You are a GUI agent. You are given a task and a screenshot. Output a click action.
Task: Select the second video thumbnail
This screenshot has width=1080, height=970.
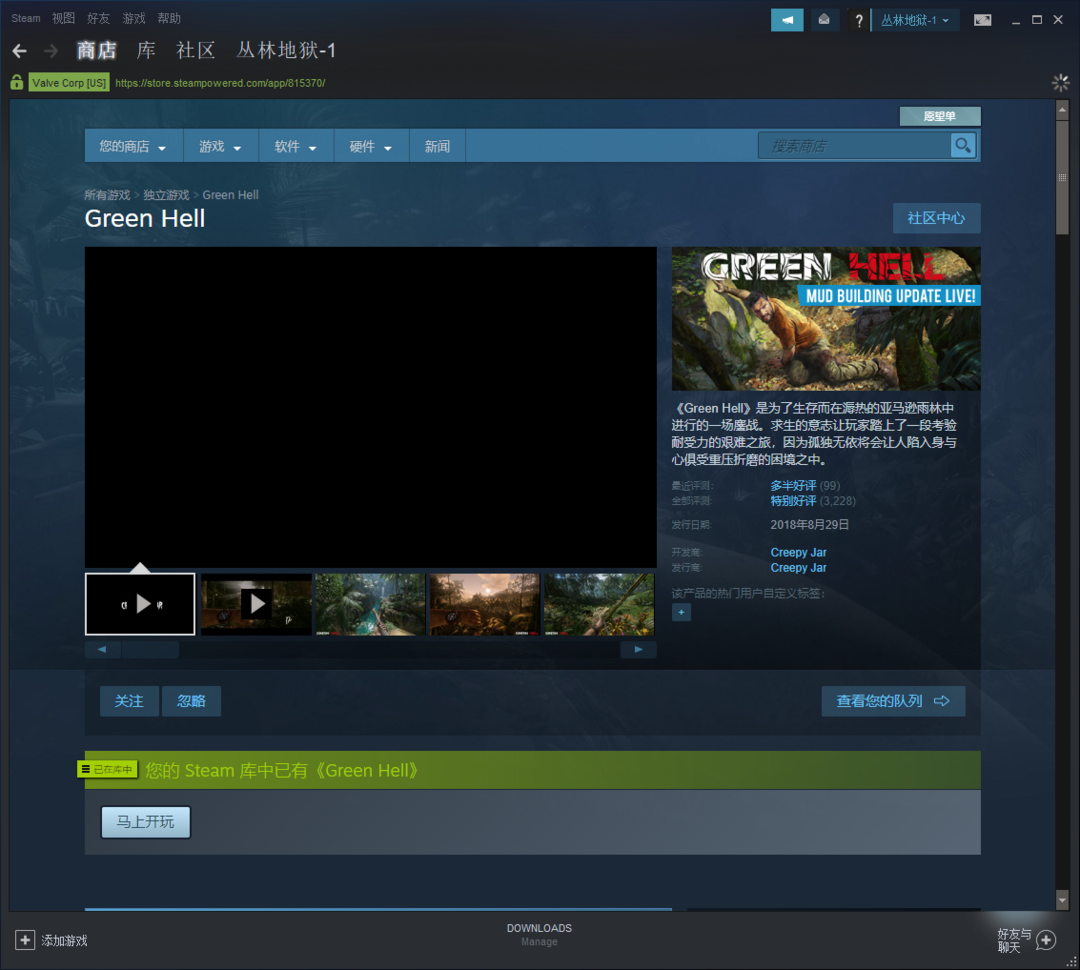click(x=256, y=604)
